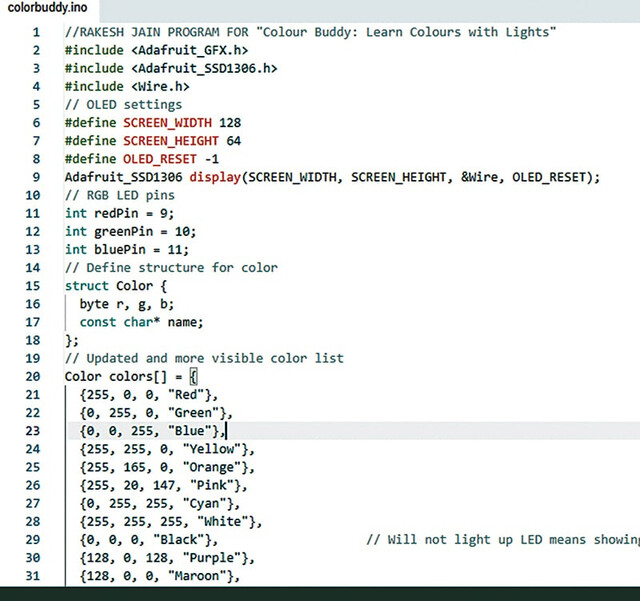Click the "Cyan" color entry line

point(160,503)
